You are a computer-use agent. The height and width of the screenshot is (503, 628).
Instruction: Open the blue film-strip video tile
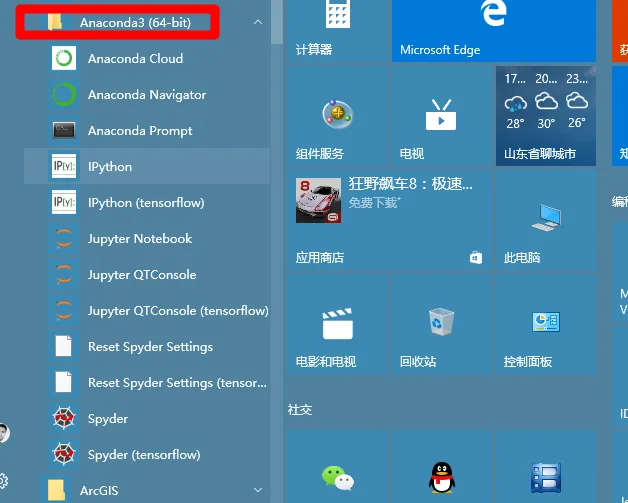tap(546, 467)
